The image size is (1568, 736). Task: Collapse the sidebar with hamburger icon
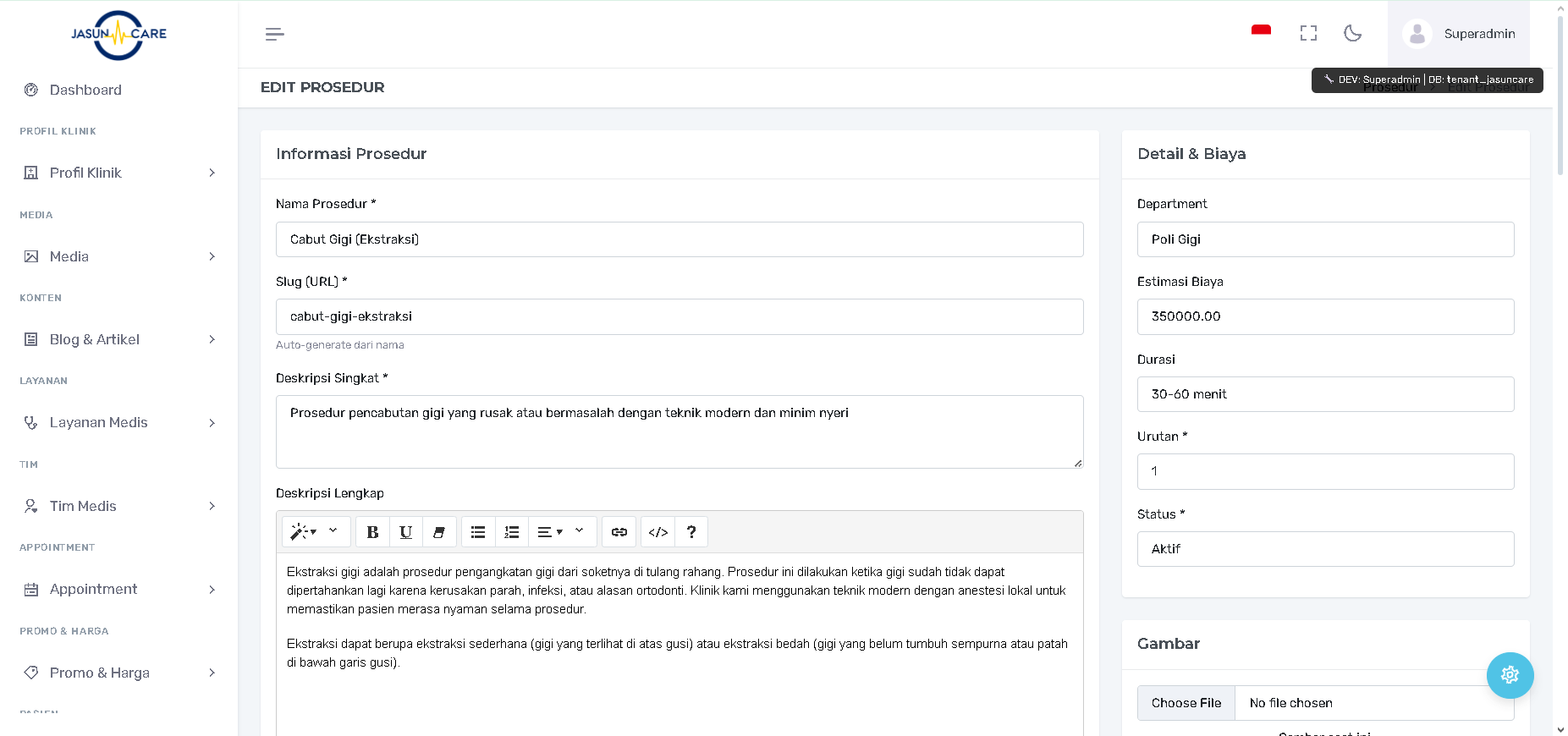pos(274,34)
